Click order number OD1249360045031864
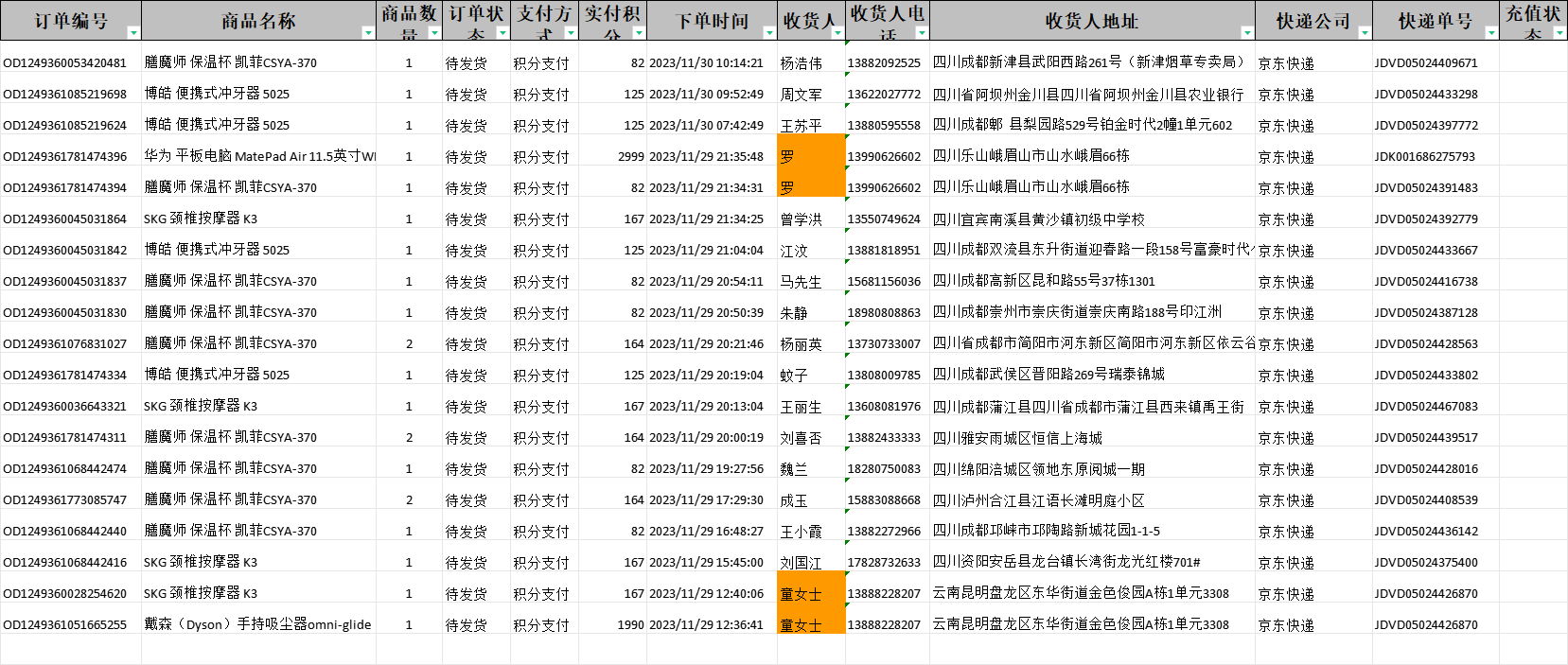Screen dimensions: 1568x665 (x=65, y=219)
